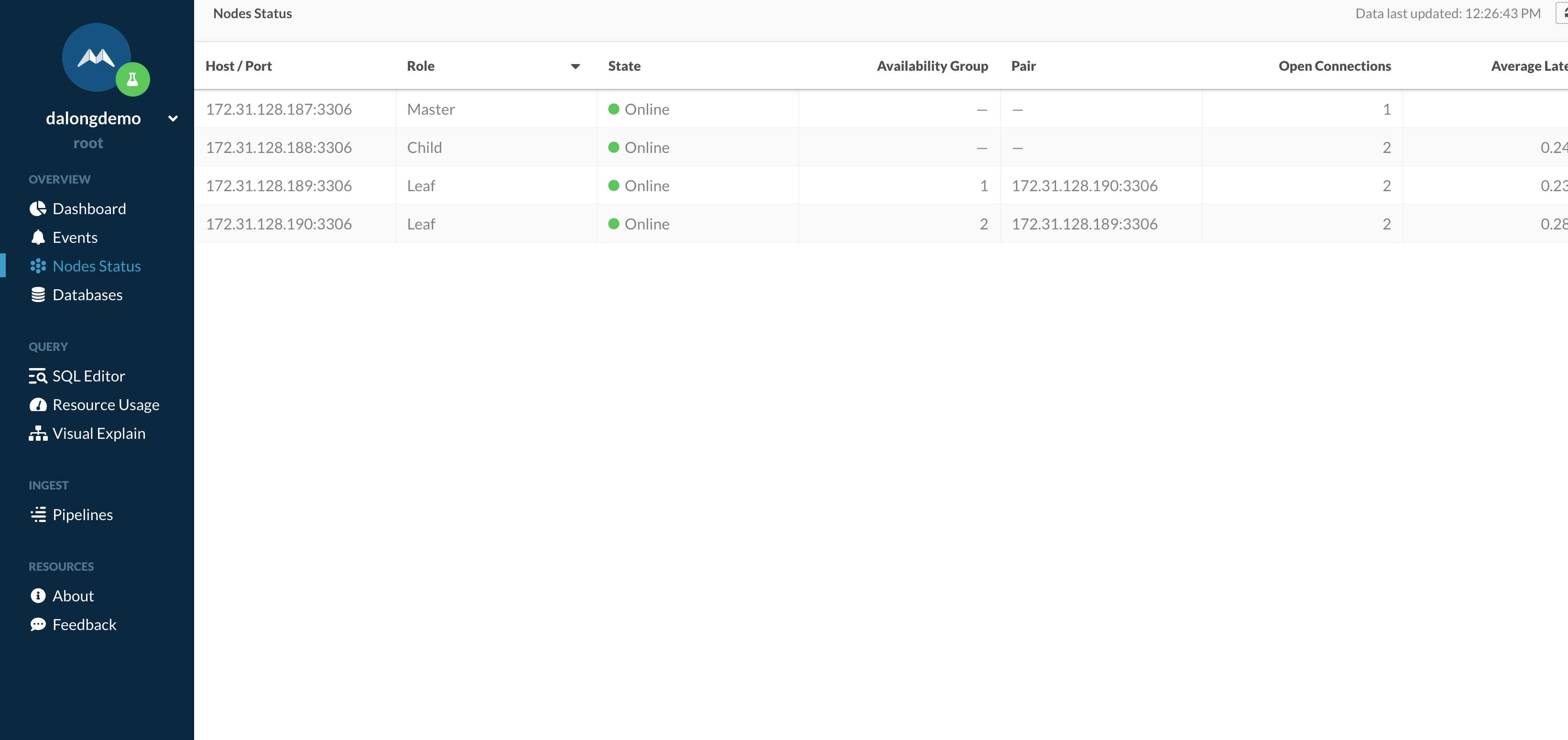This screenshot has width=1568, height=740.
Task: Click the Resource Usage gauge icon
Action: click(38, 405)
